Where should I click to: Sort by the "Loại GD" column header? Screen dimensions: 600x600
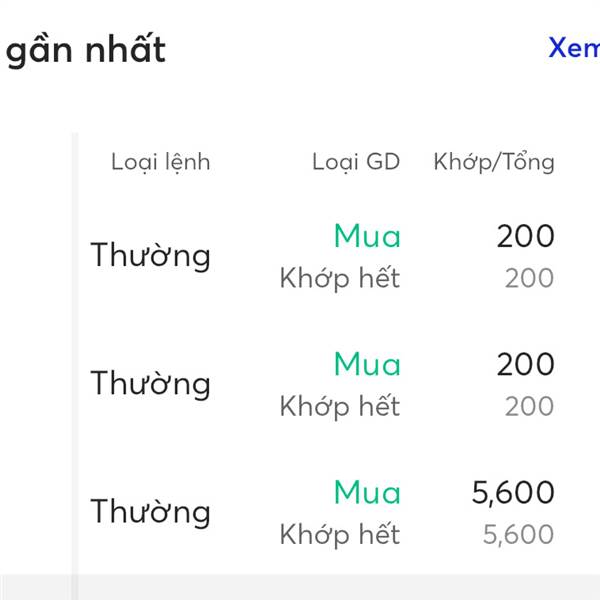point(356,162)
